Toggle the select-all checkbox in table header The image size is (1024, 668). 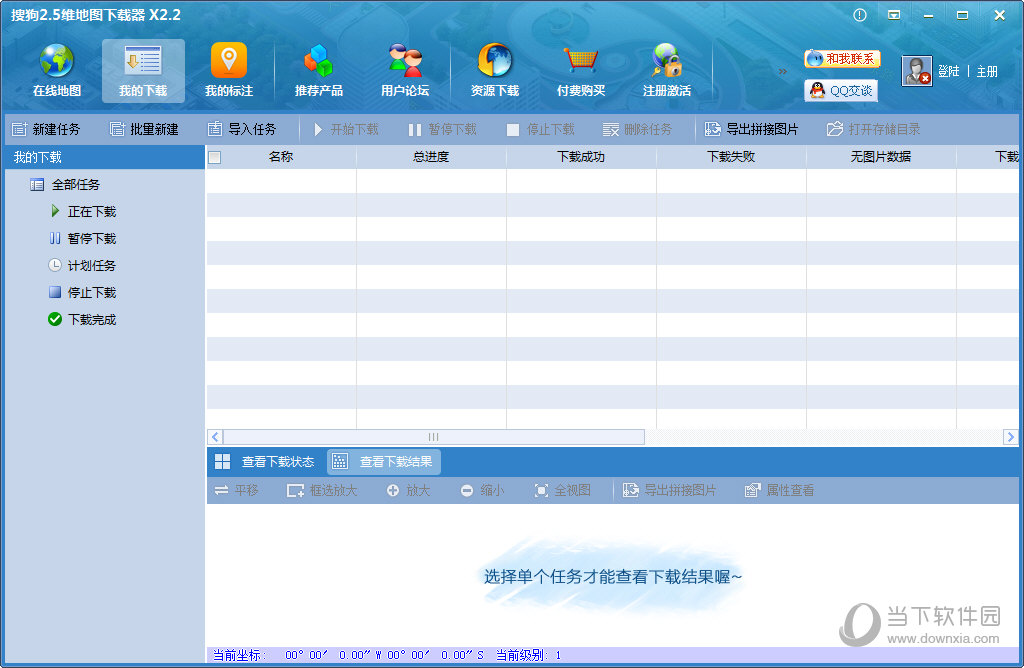pyautogui.click(x=214, y=157)
